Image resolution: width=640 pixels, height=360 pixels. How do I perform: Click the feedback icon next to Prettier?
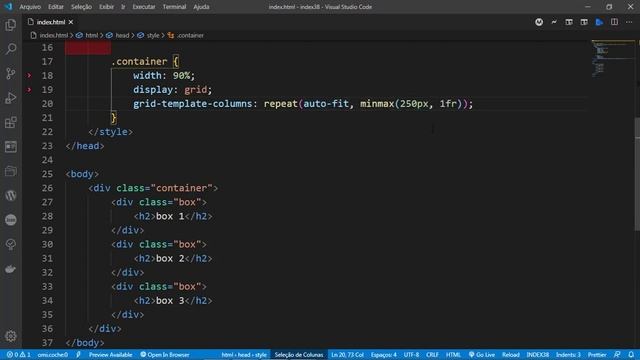pos(617,355)
